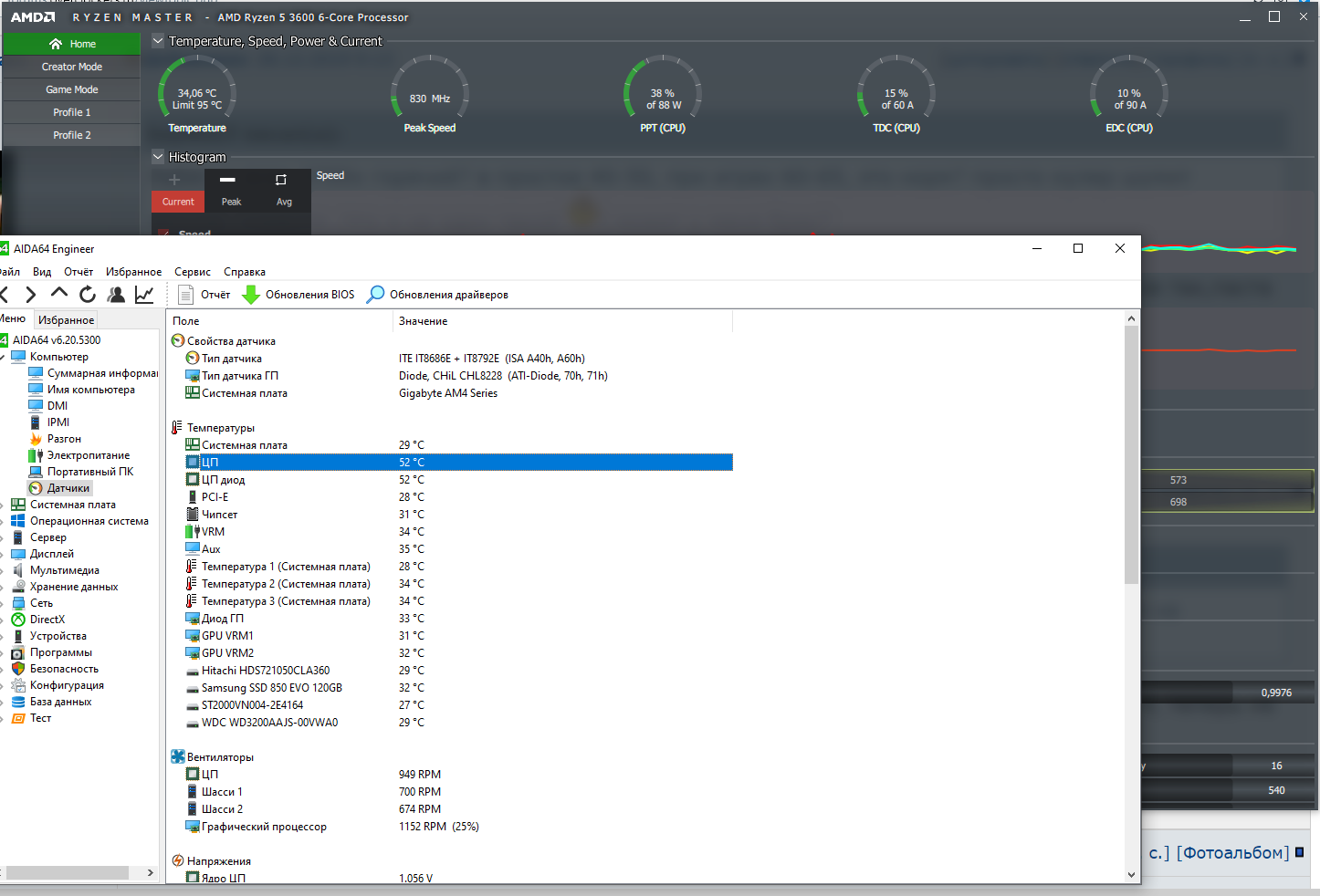Open Имя компьютера tree item

click(90, 390)
